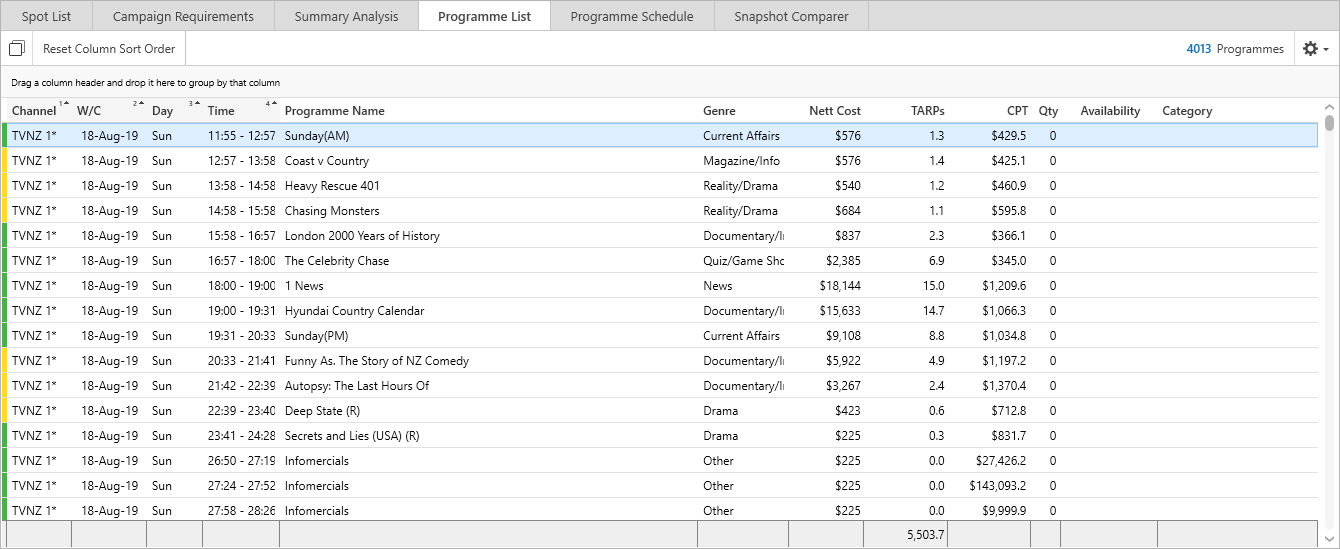Viewport: 1340px width, 549px height.
Task: Open the settings gear dropdown
Action: click(x=1316, y=49)
